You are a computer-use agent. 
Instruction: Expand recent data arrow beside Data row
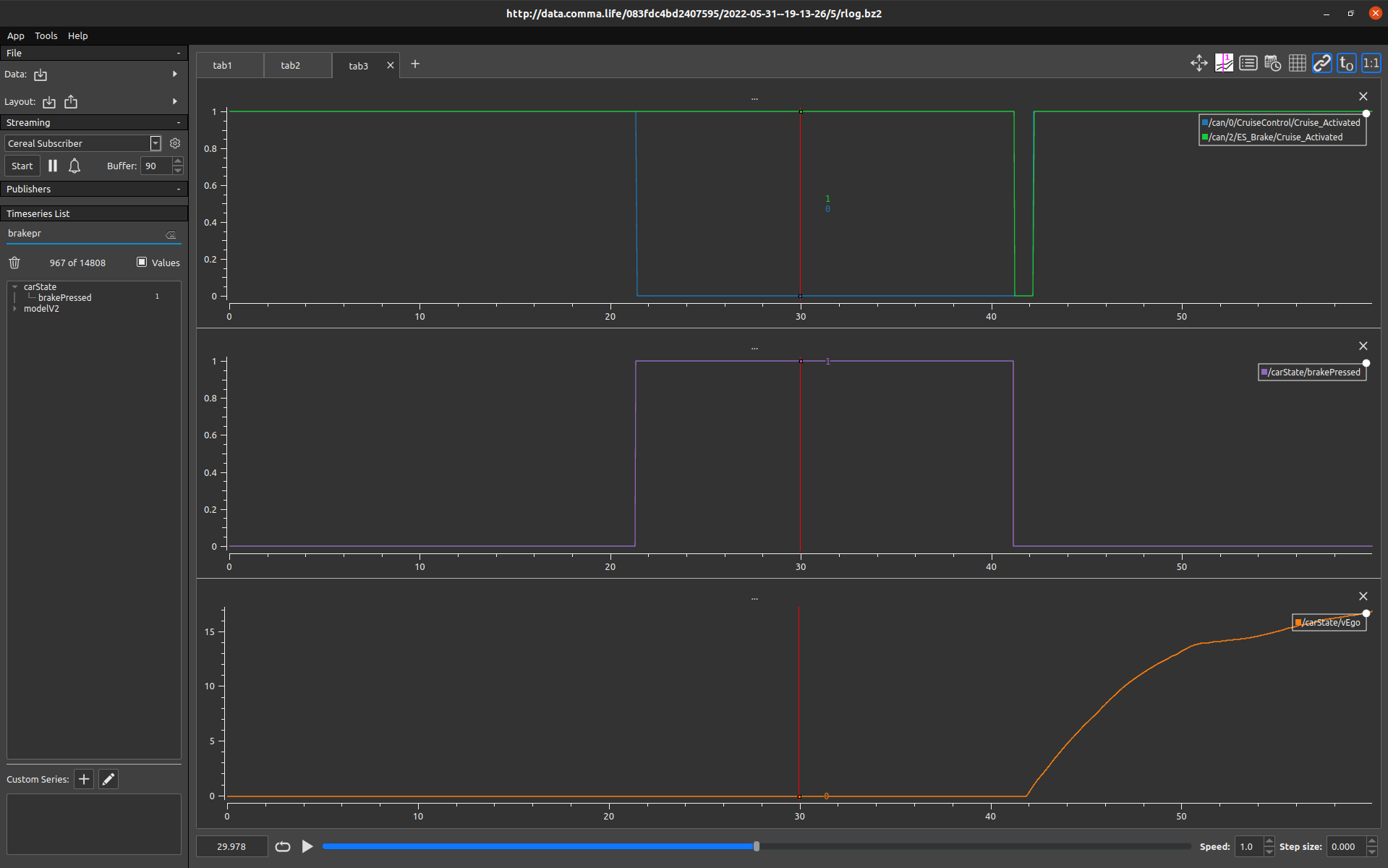[x=175, y=74]
